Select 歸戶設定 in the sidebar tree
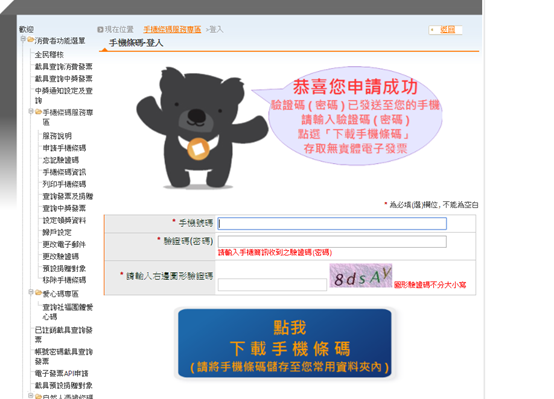The image size is (554, 399). coord(57,233)
